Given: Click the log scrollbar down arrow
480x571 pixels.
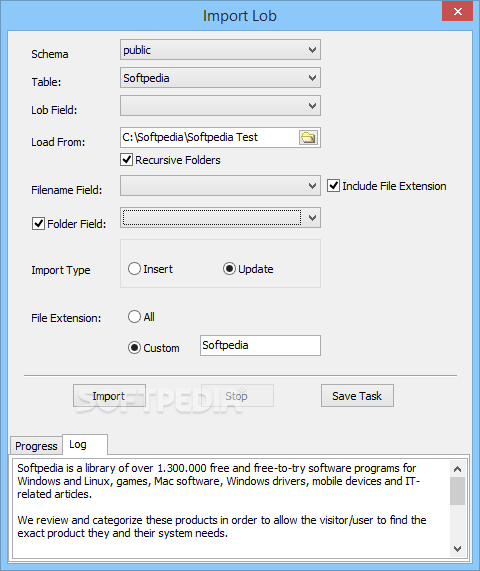Looking at the screenshot, I should (x=457, y=548).
